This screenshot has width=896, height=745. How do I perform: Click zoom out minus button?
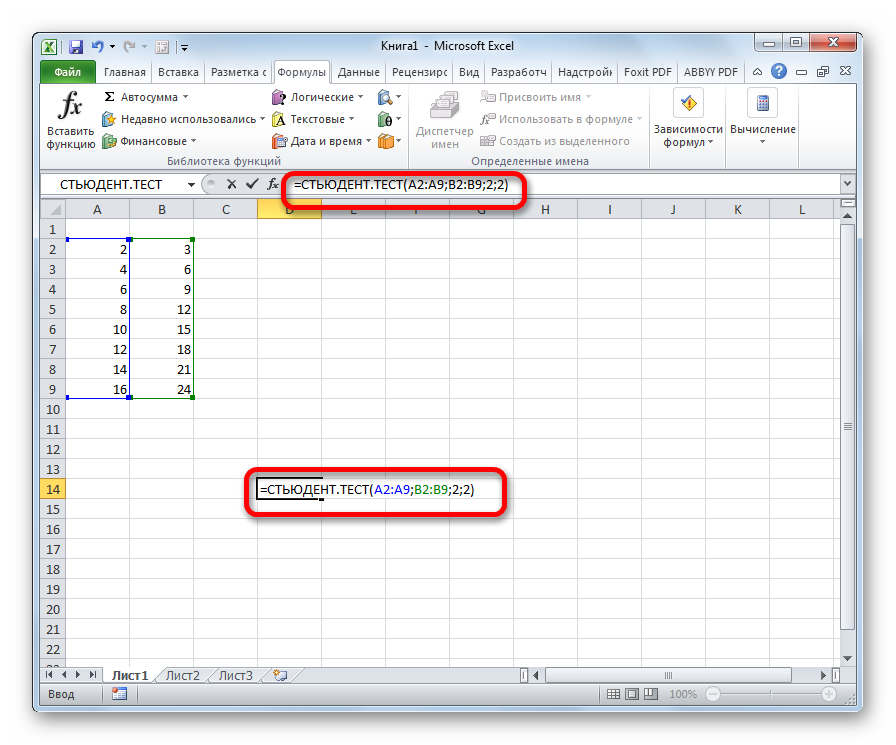point(713,694)
